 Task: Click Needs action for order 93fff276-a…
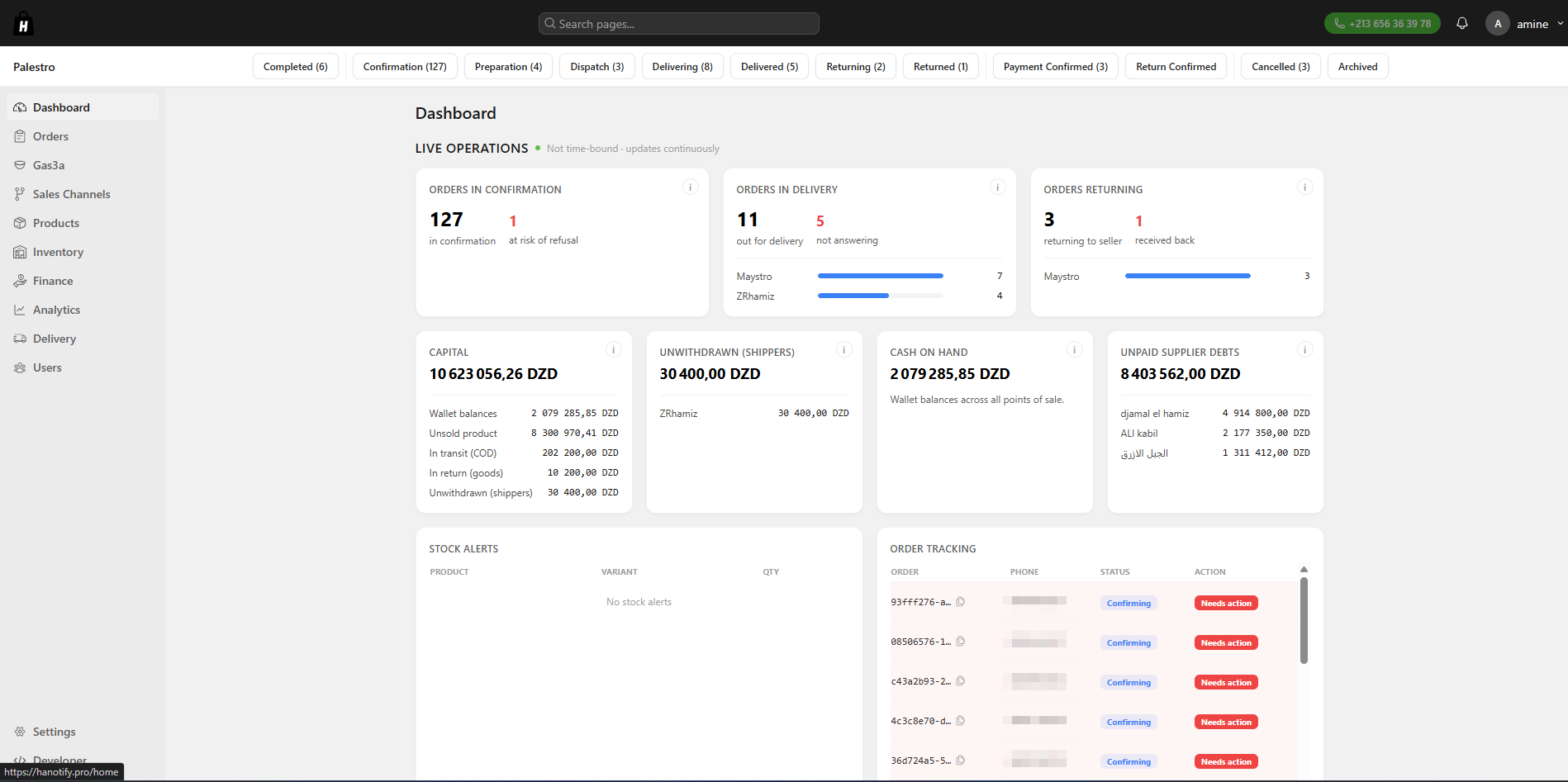point(1226,603)
